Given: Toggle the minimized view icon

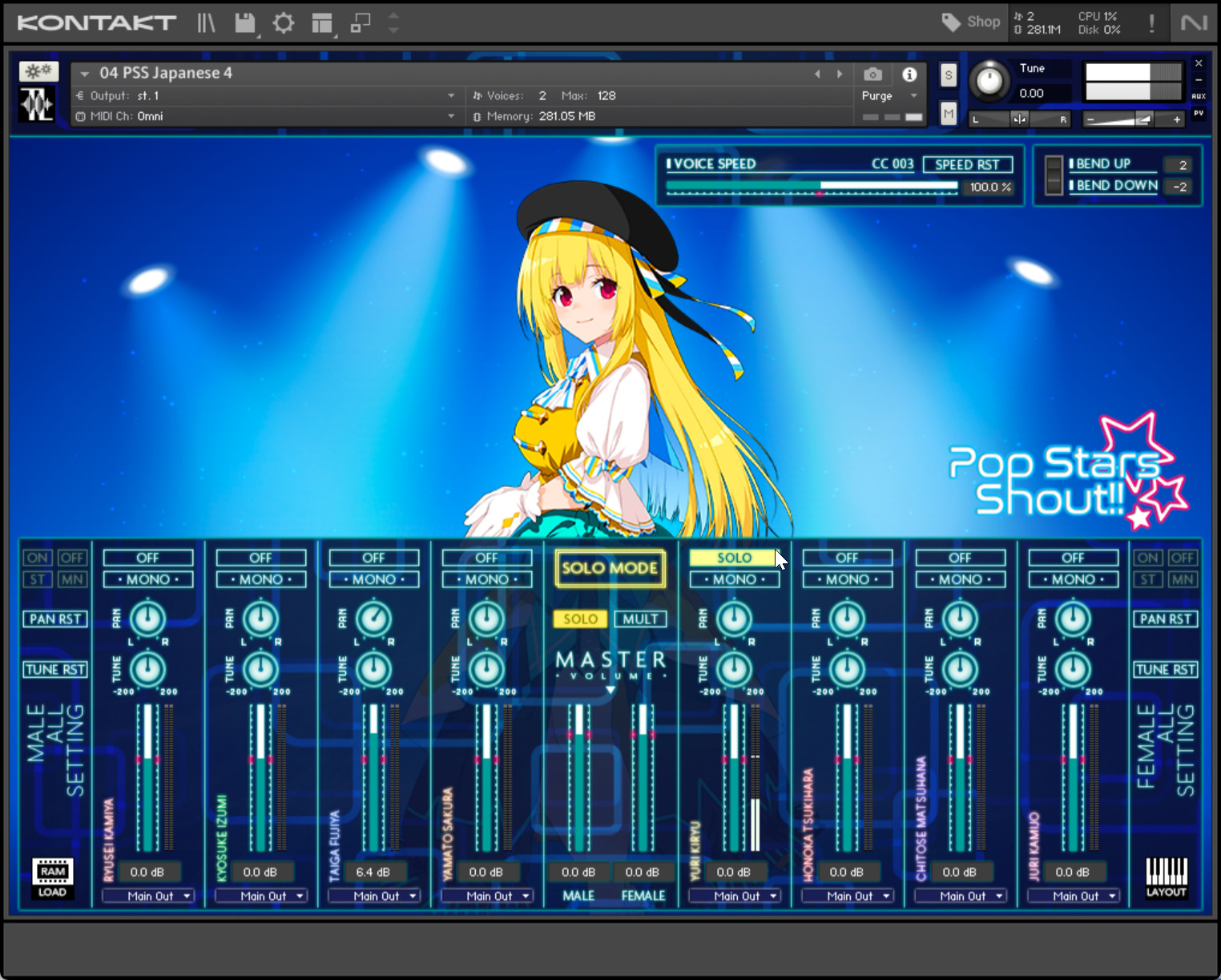Looking at the screenshot, I should pos(361,23).
